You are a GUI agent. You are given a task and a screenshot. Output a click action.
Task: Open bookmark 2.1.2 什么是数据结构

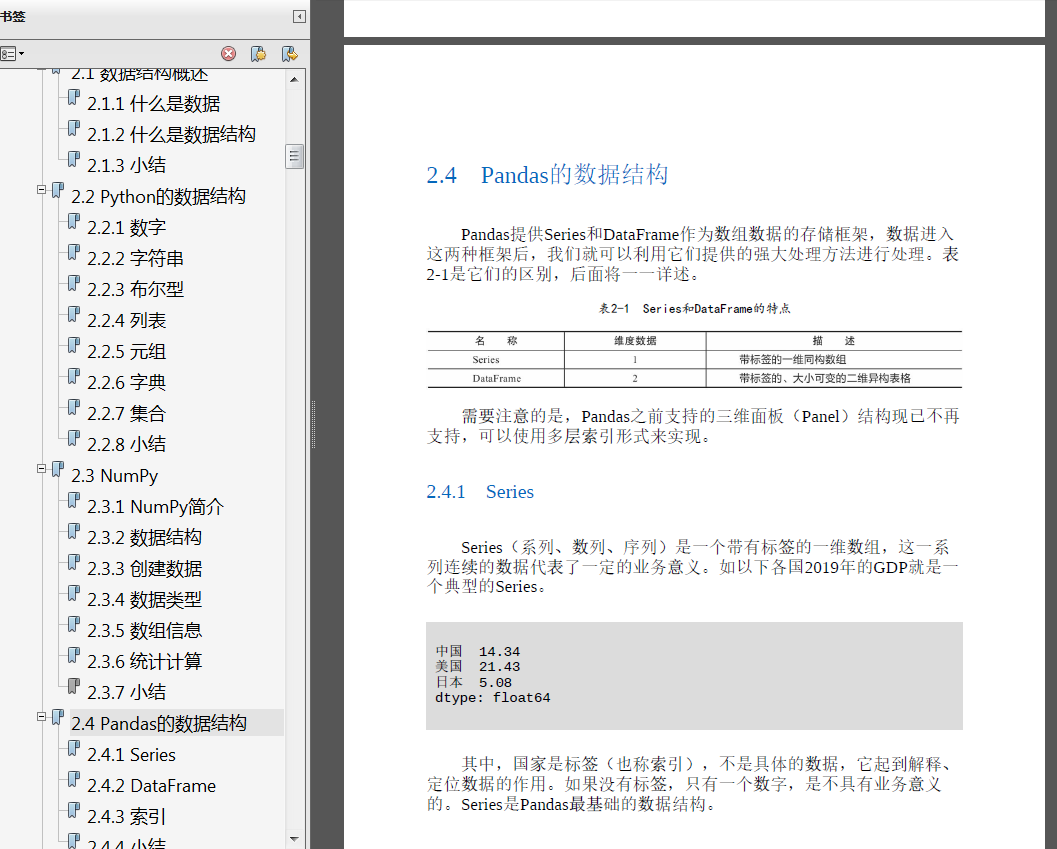171,134
